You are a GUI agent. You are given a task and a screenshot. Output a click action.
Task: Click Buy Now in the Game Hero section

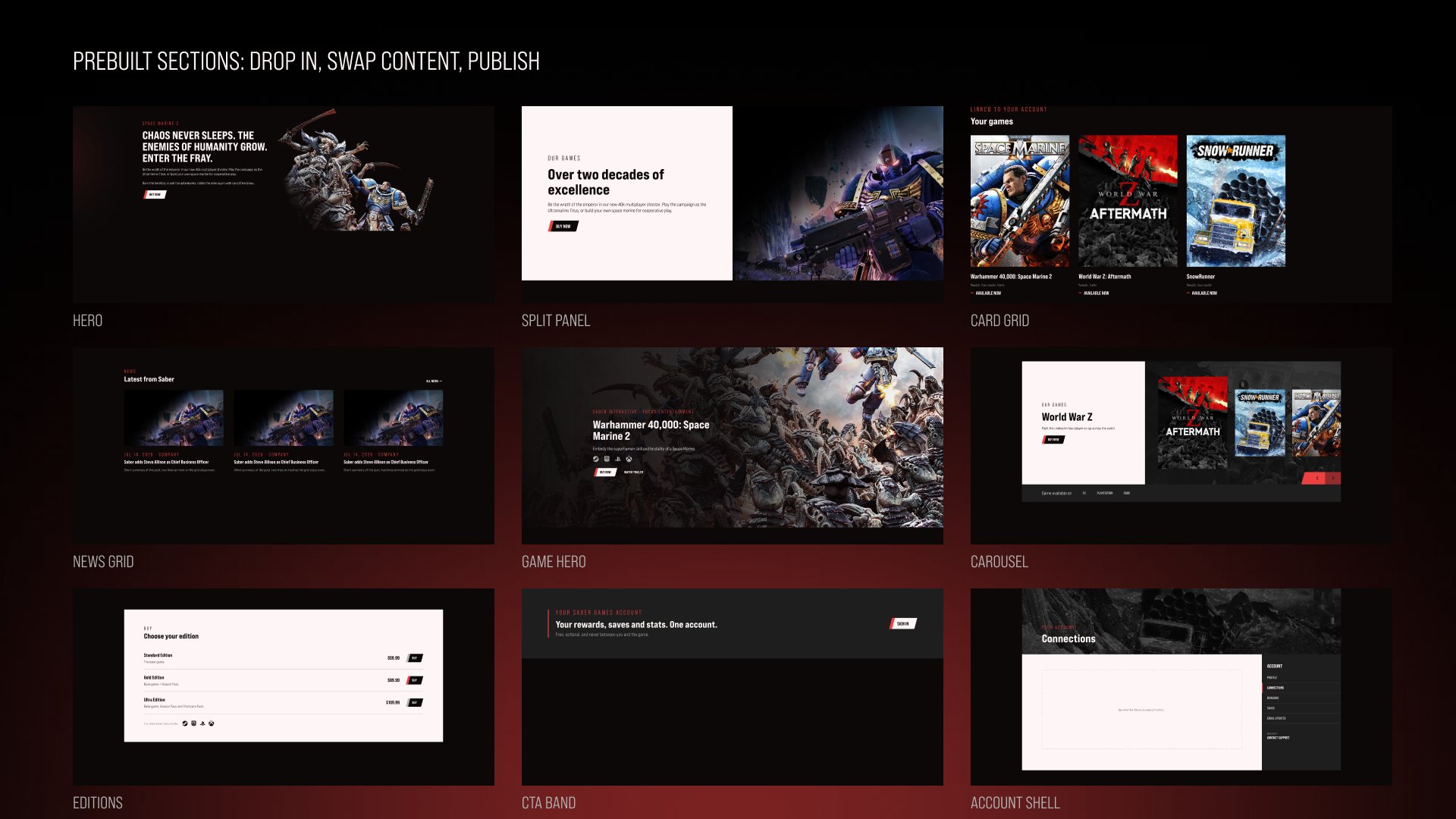[605, 472]
